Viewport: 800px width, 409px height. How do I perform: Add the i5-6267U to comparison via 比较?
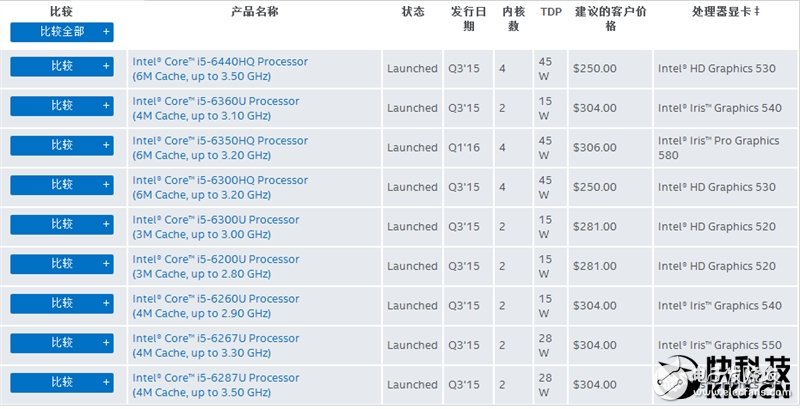[61, 344]
